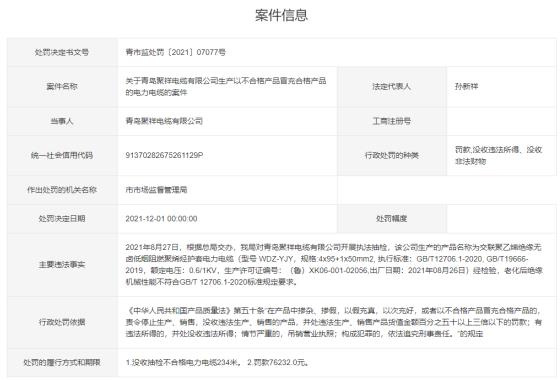The width and height of the screenshot is (560, 380).
Task: Click the legal representative name 孙新祥
Action: 466,86
